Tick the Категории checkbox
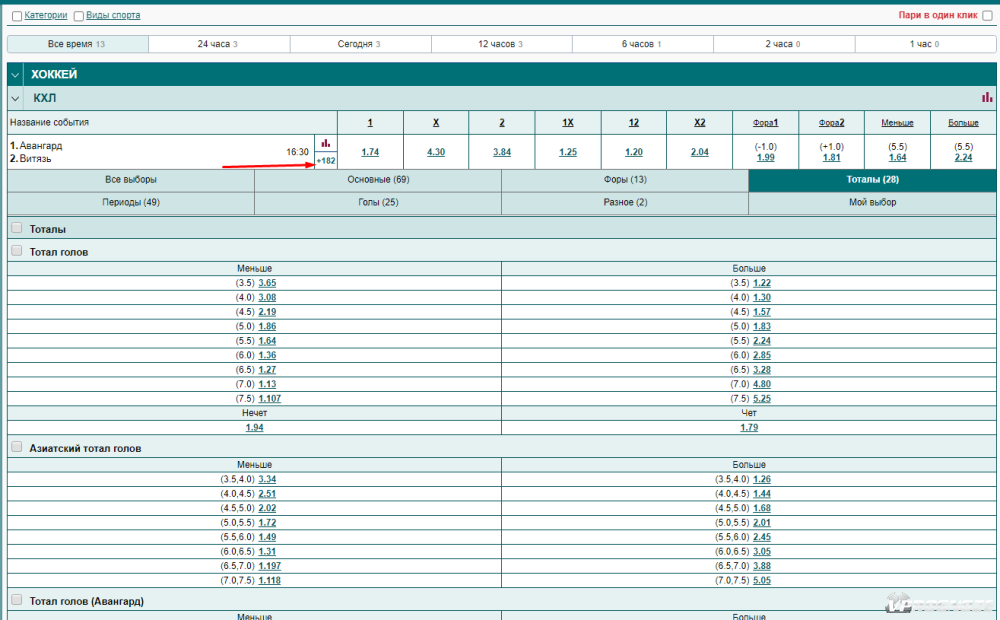This screenshot has width=1000, height=620. [x=16, y=16]
